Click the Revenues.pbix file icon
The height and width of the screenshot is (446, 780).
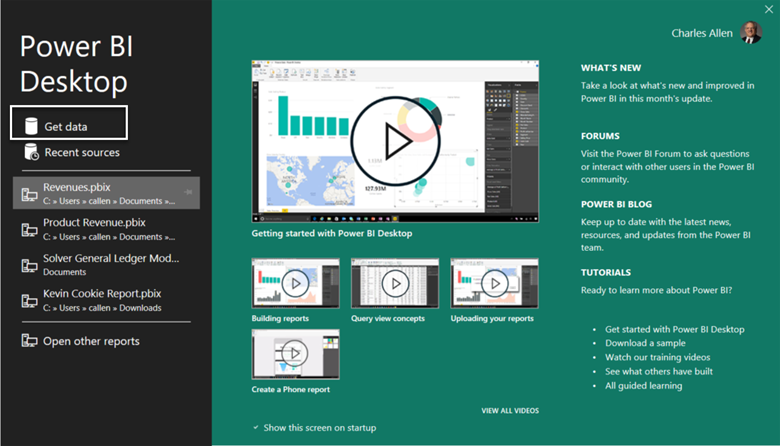(29, 194)
